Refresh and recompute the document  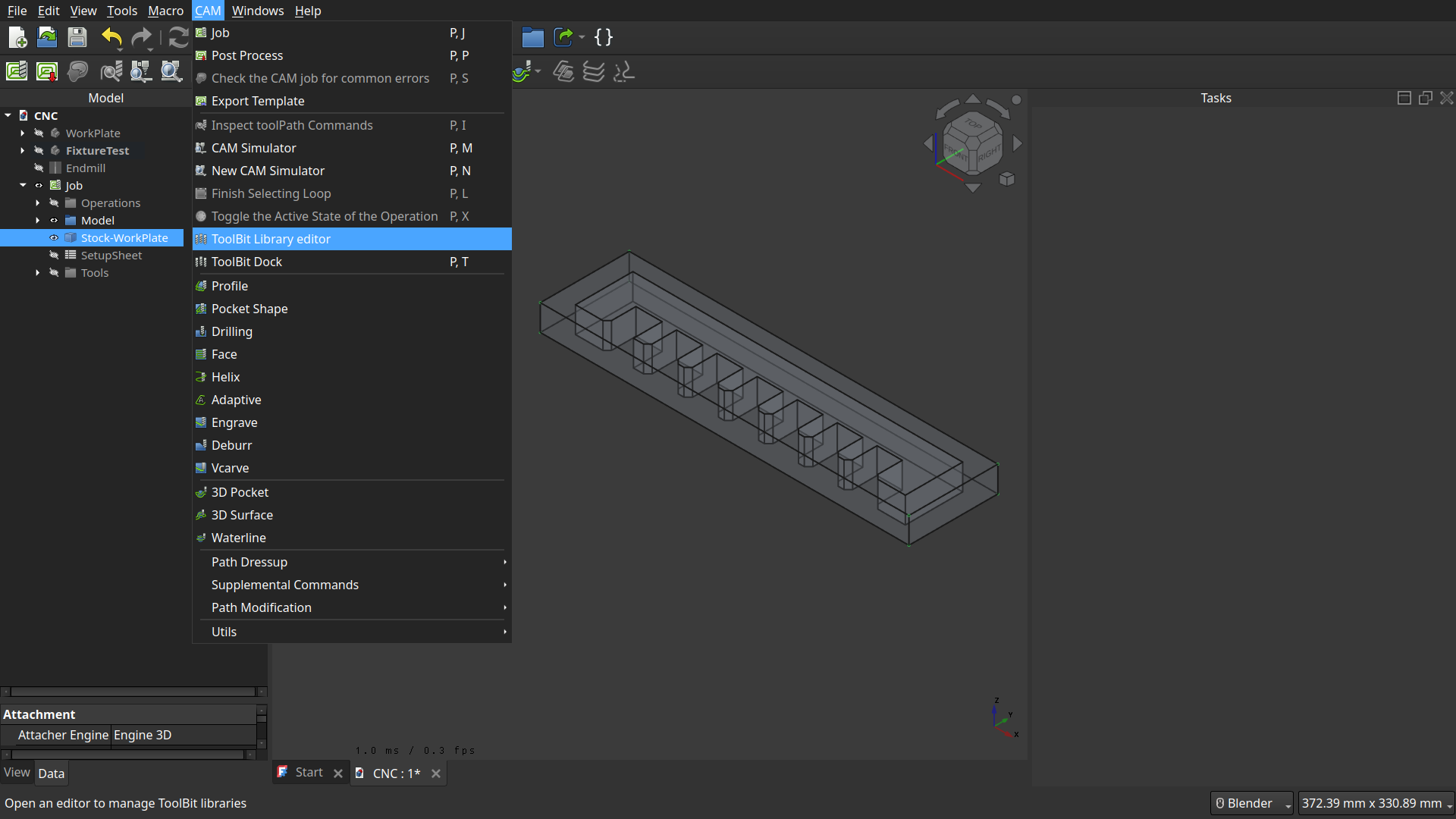tap(178, 37)
